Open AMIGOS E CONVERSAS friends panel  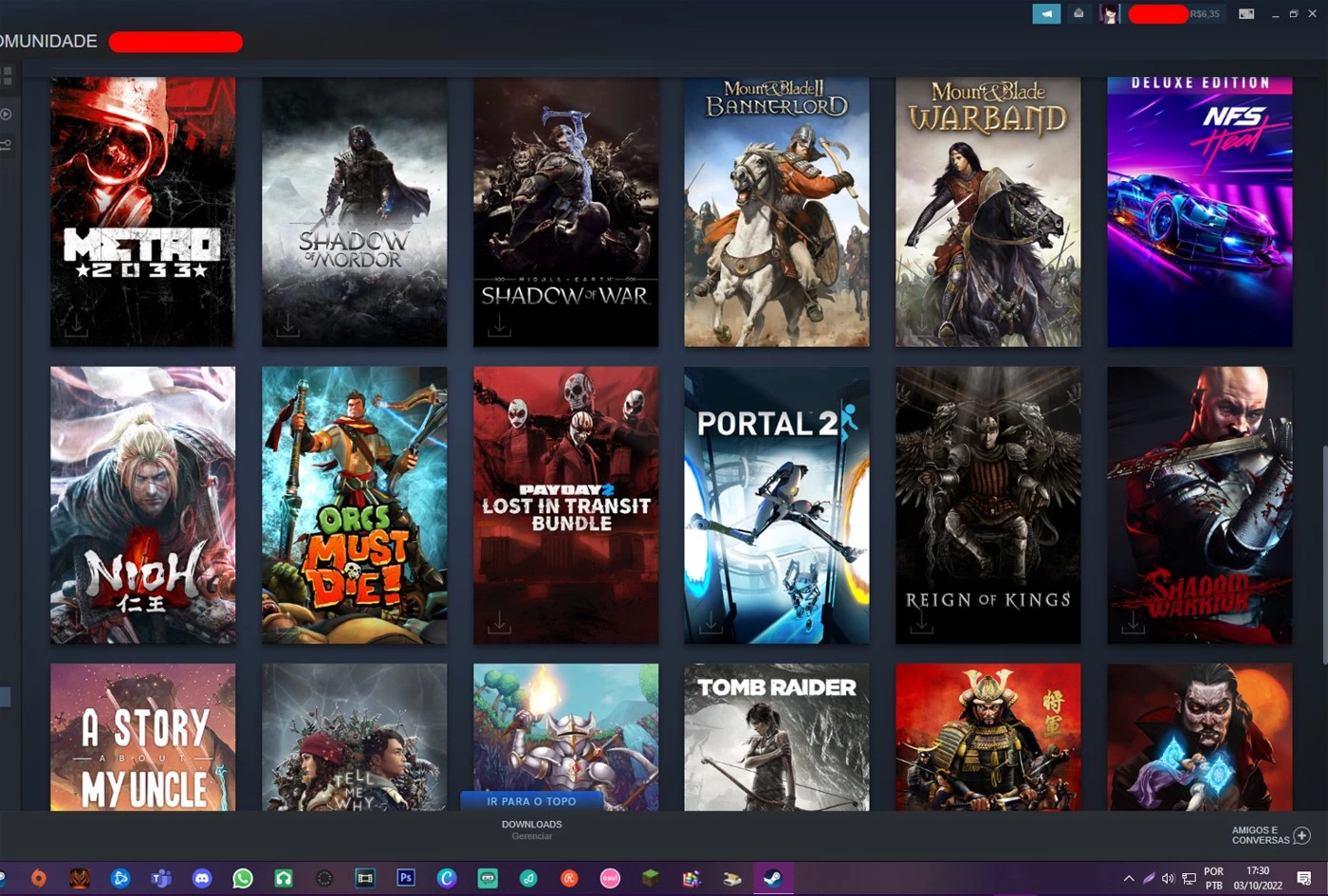[1261, 834]
